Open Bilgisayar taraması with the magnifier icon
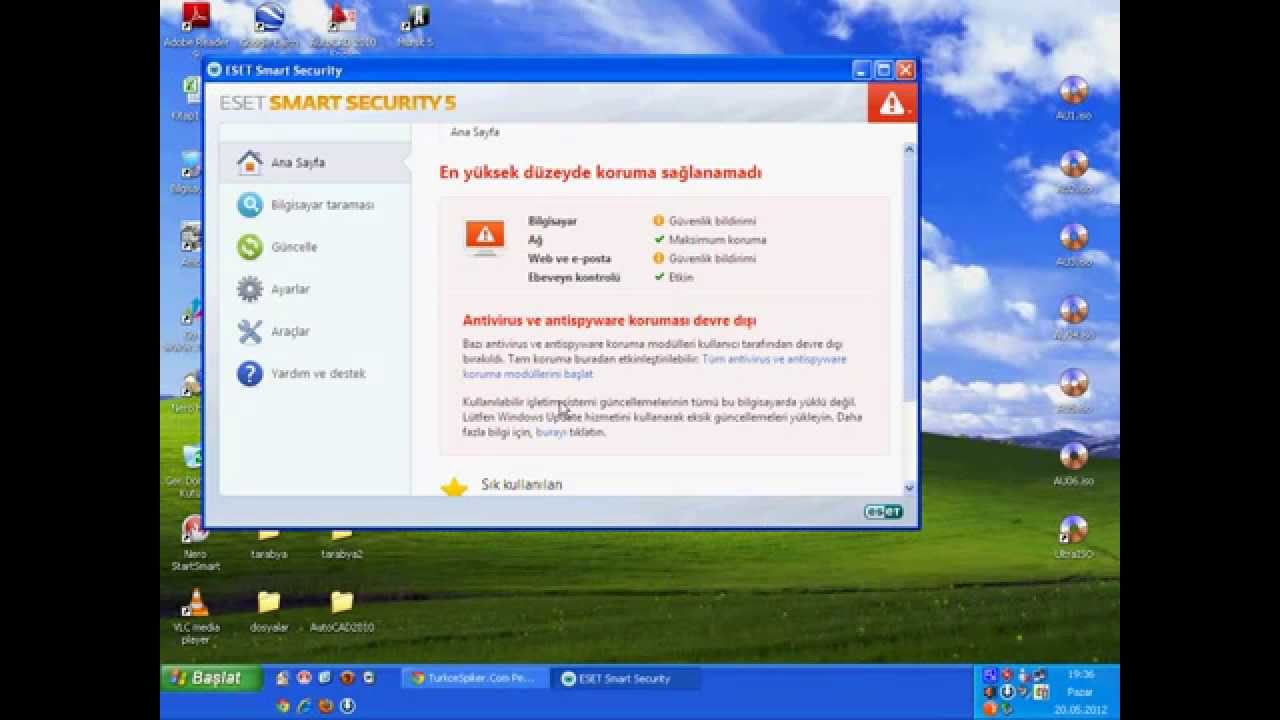The image size is (1280, 720). (251, 204)
